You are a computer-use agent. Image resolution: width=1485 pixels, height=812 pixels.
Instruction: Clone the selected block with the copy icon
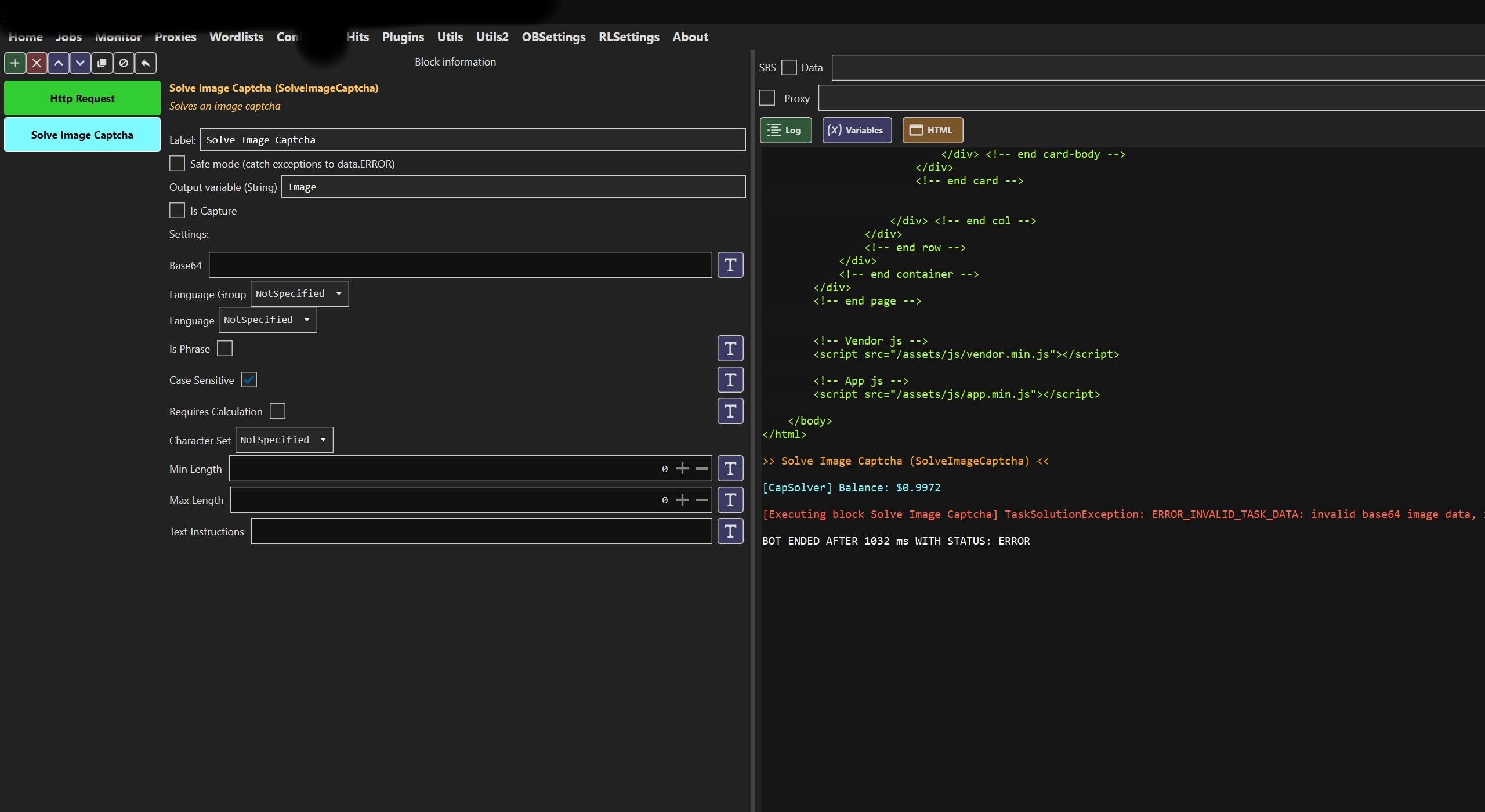click(x=102, y=63)
